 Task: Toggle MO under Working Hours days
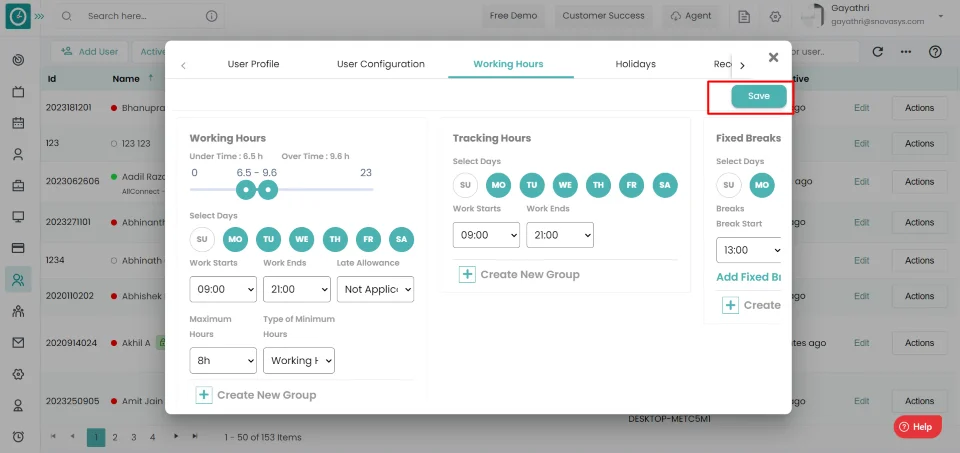point(235,239)
